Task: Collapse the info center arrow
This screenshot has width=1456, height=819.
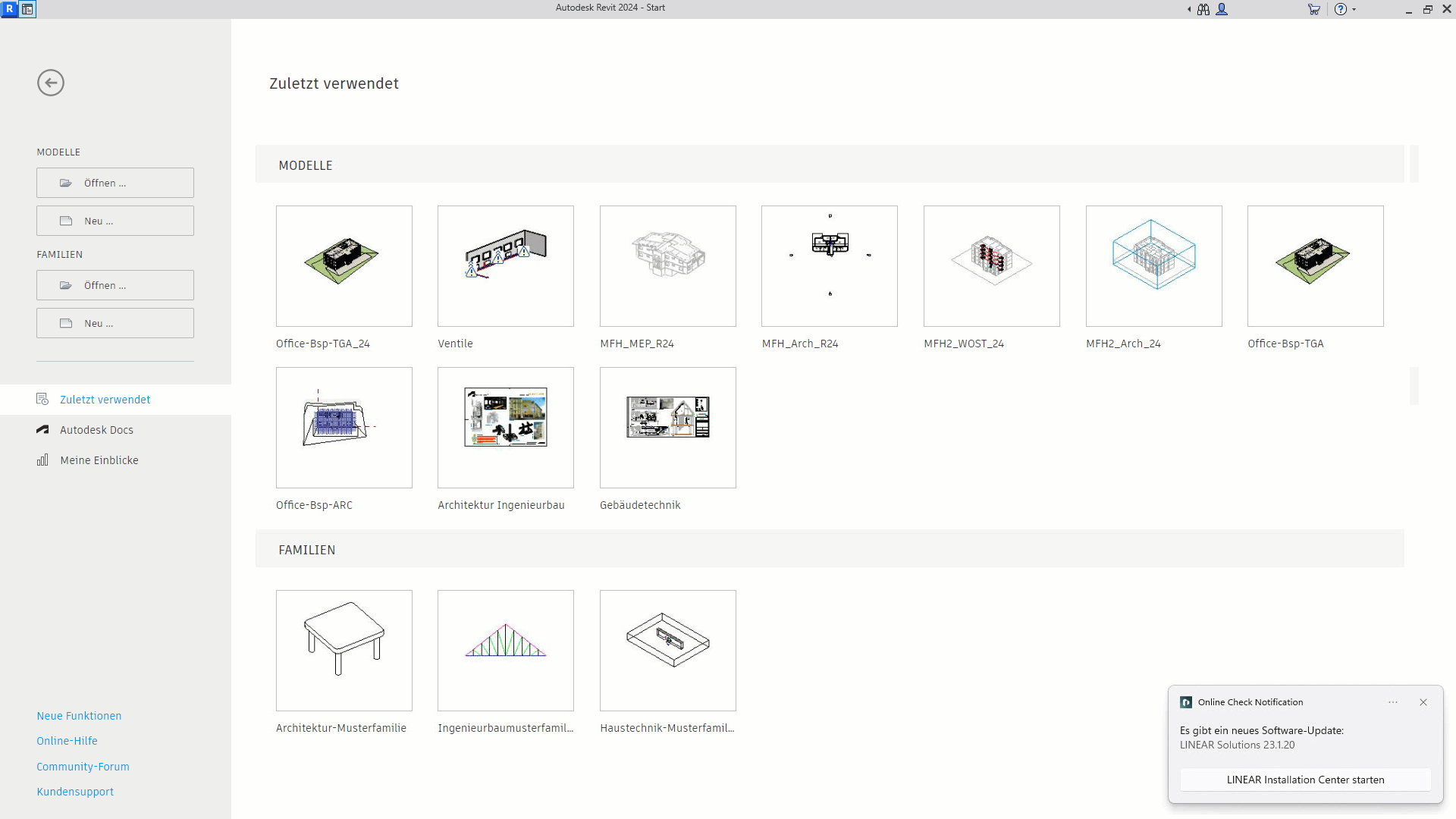Action: pos(1189,9)
